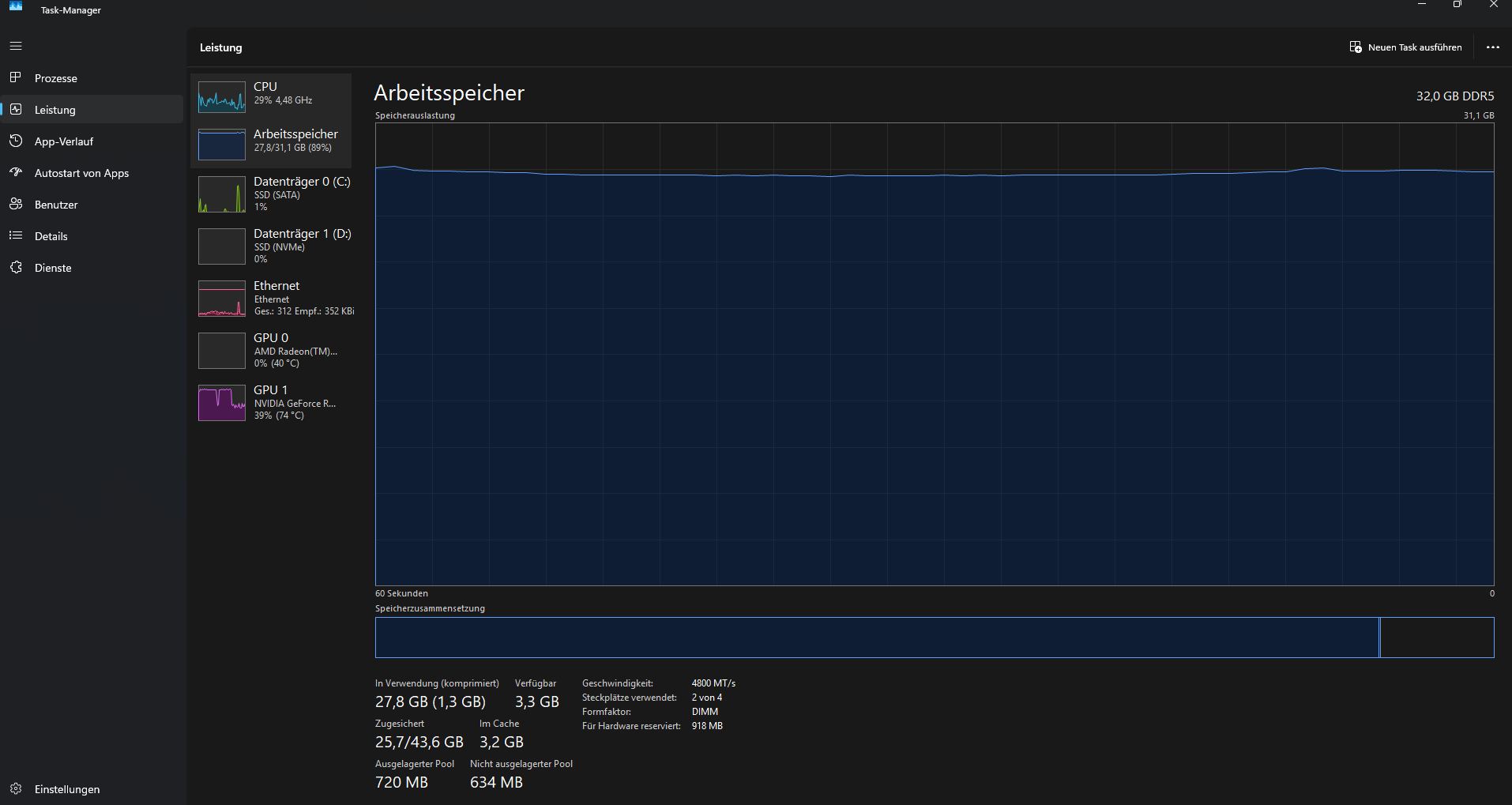Image resolution: width=1512 pixels, height=805 pixels.
Task: Open the three-dot more options menu
Action: 1492,47
